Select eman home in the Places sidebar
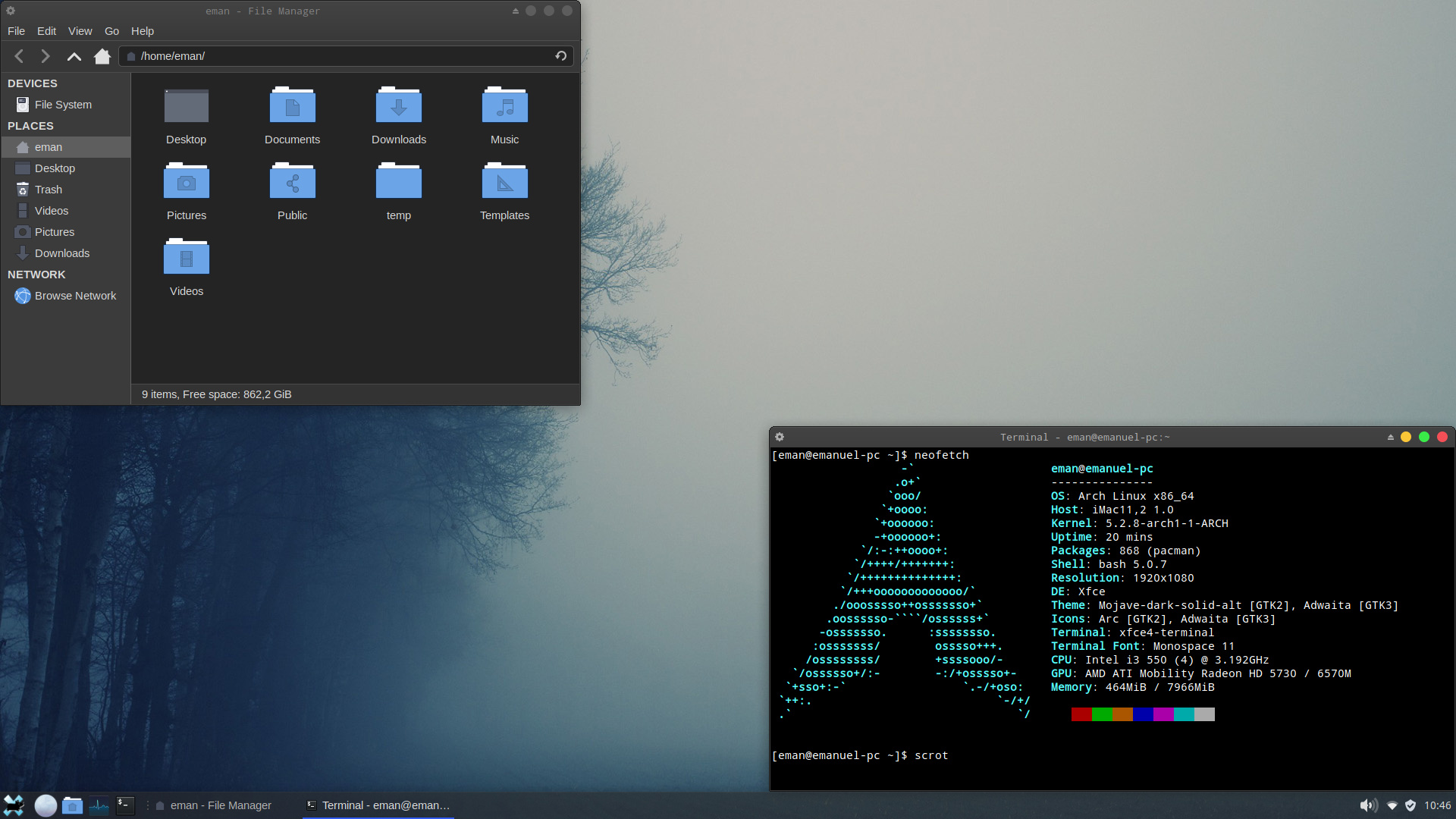Viewport: 1456px width, 819px height. (x=65, y=147)
